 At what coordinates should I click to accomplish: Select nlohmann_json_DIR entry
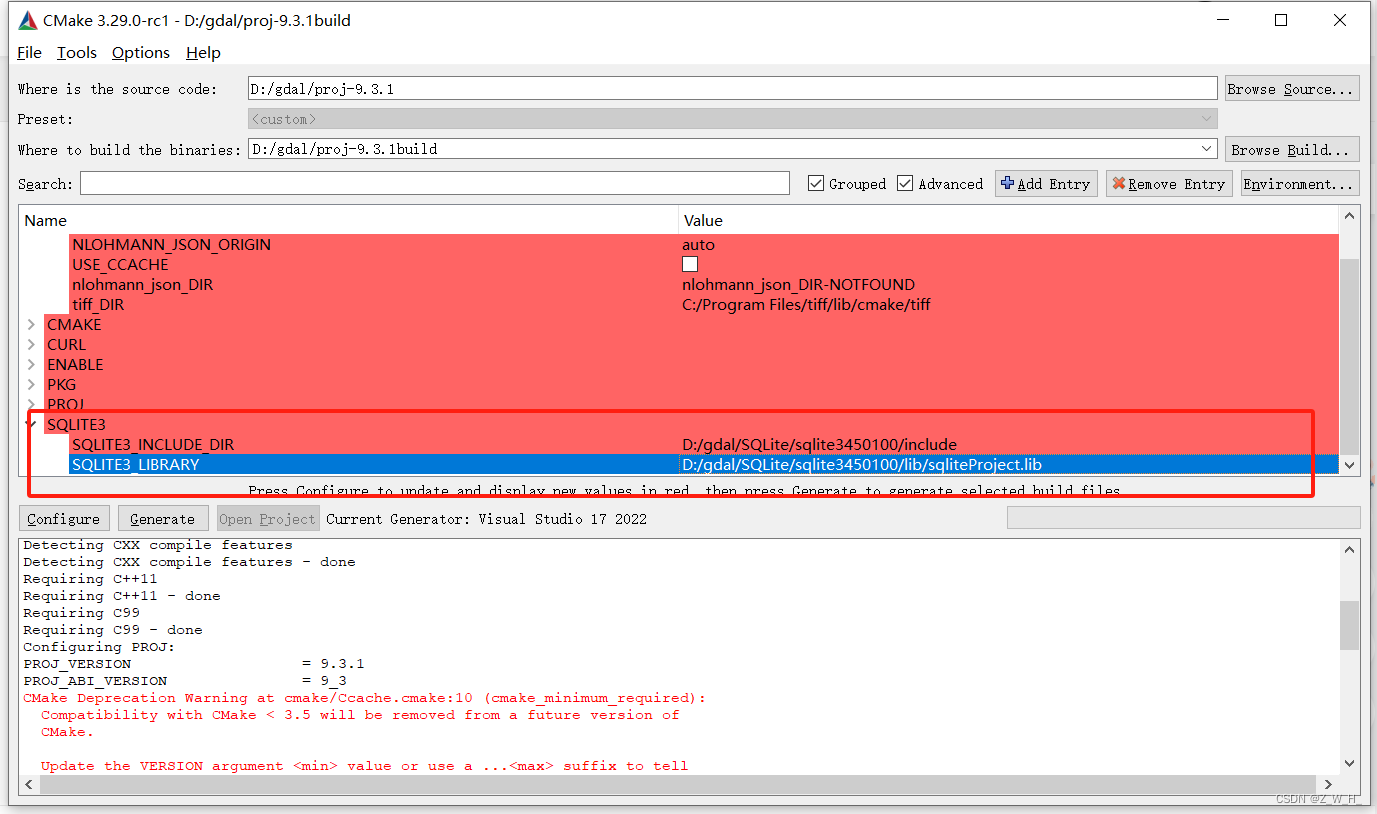point(142,284)
